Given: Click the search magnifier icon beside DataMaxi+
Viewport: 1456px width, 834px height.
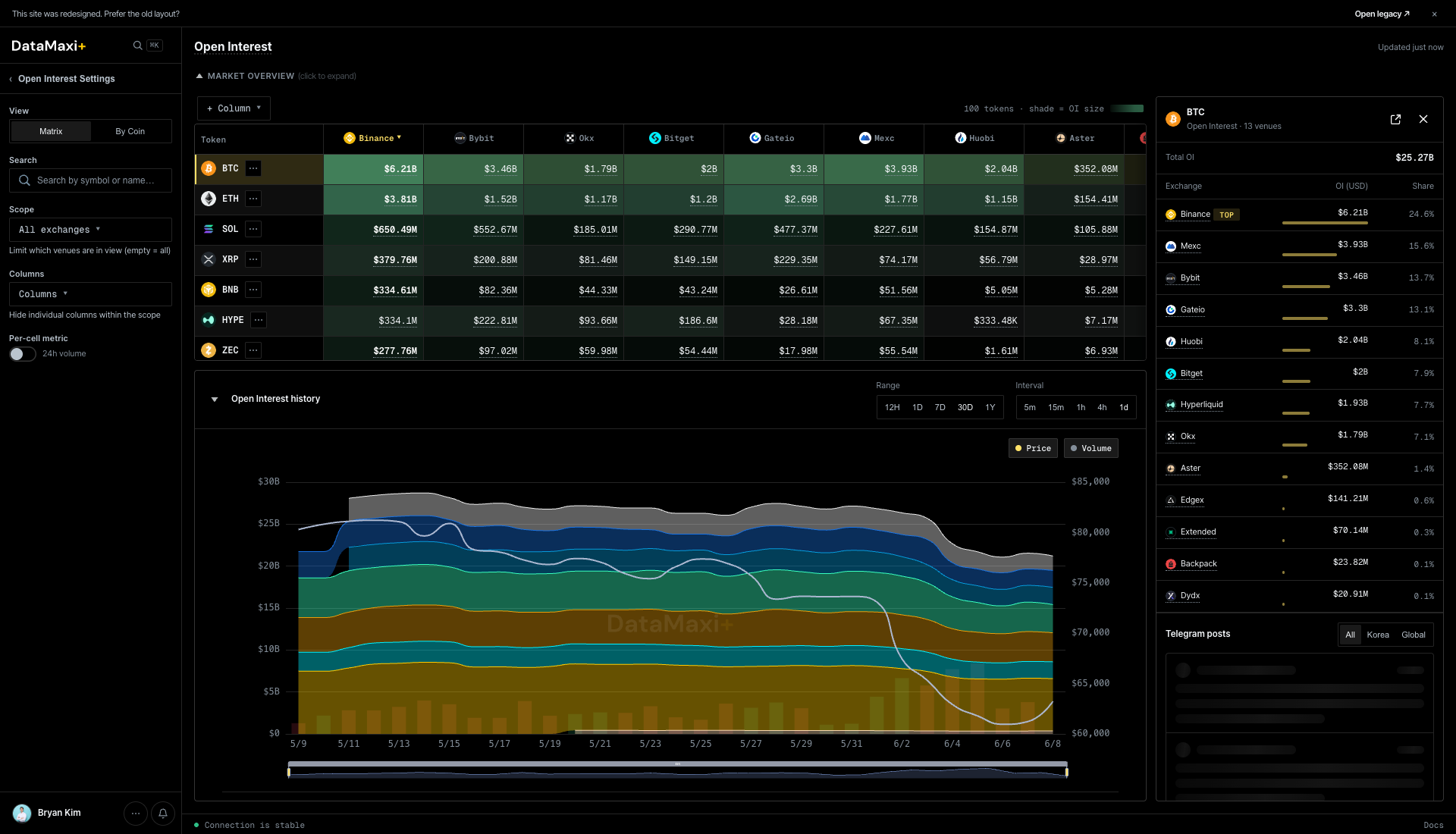Looking at the screenshot, I should (x=137, y=45).
